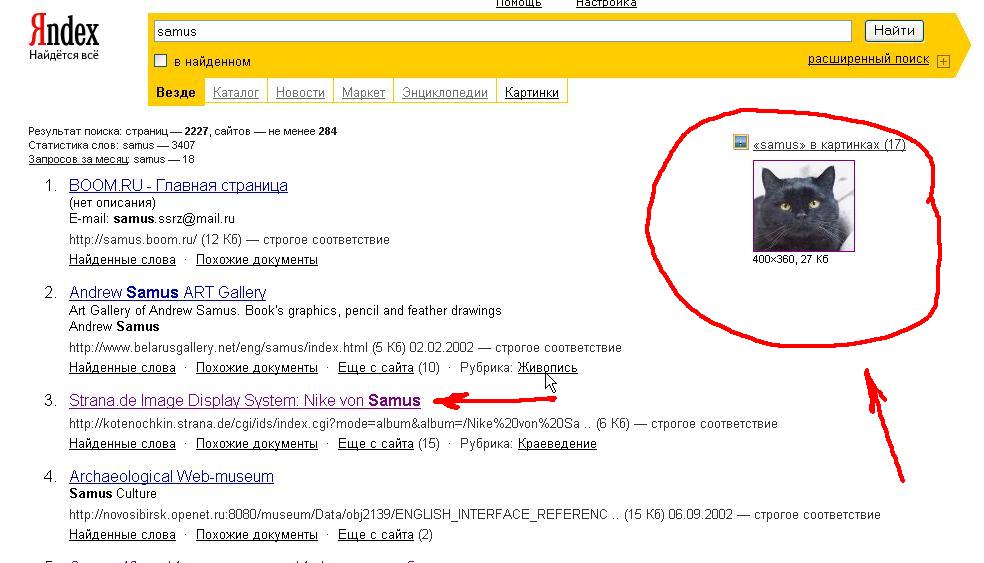The height and width of the screenshot is (563, 984).
Task: Open Еще с сайта (15) link
Action: coord(388,444)
